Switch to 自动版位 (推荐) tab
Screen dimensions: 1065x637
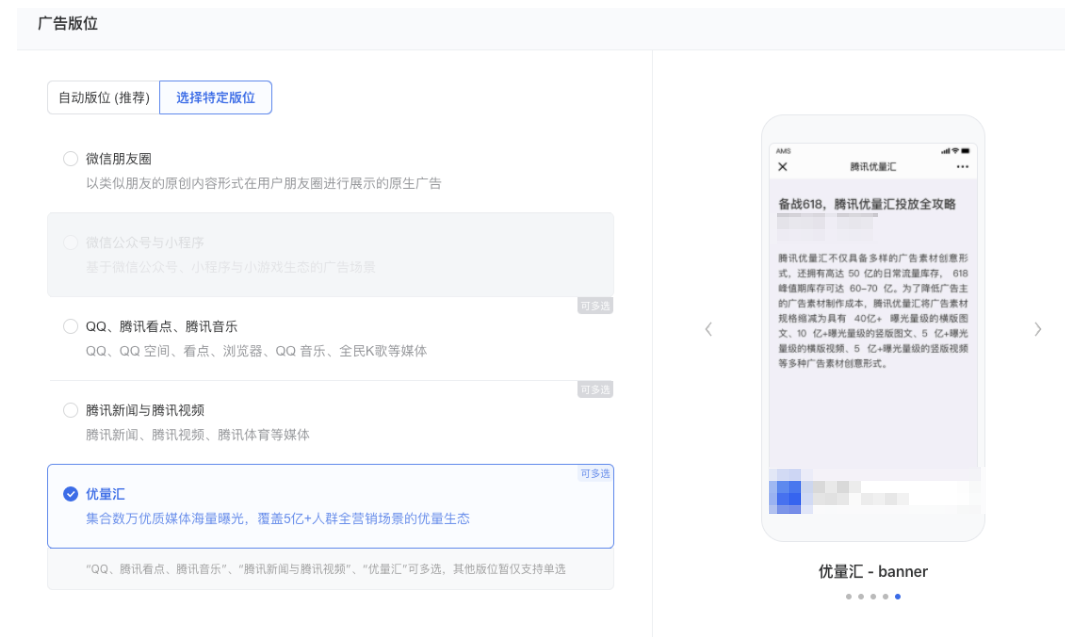click(x=103, y=98)
